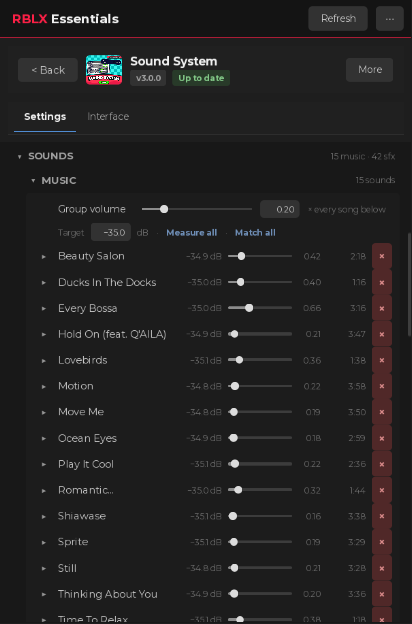The height and width of the screenshot is (624, 412).
Task: Delete the Still song
Action: 382,568
